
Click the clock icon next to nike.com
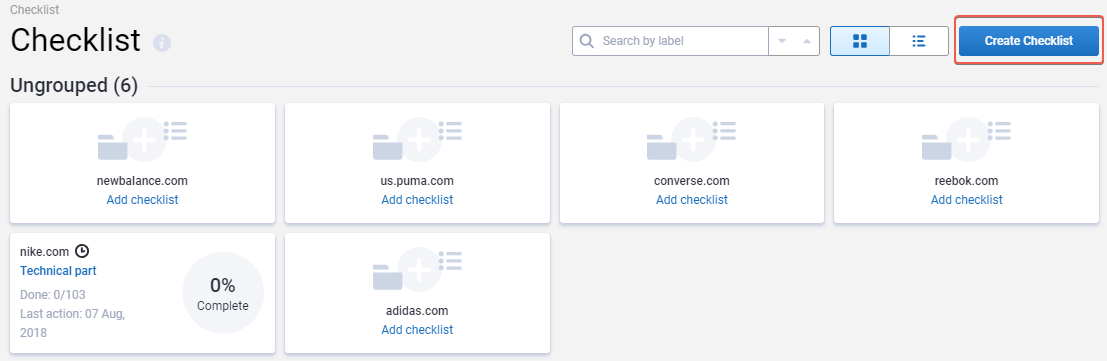click(83, 251)
